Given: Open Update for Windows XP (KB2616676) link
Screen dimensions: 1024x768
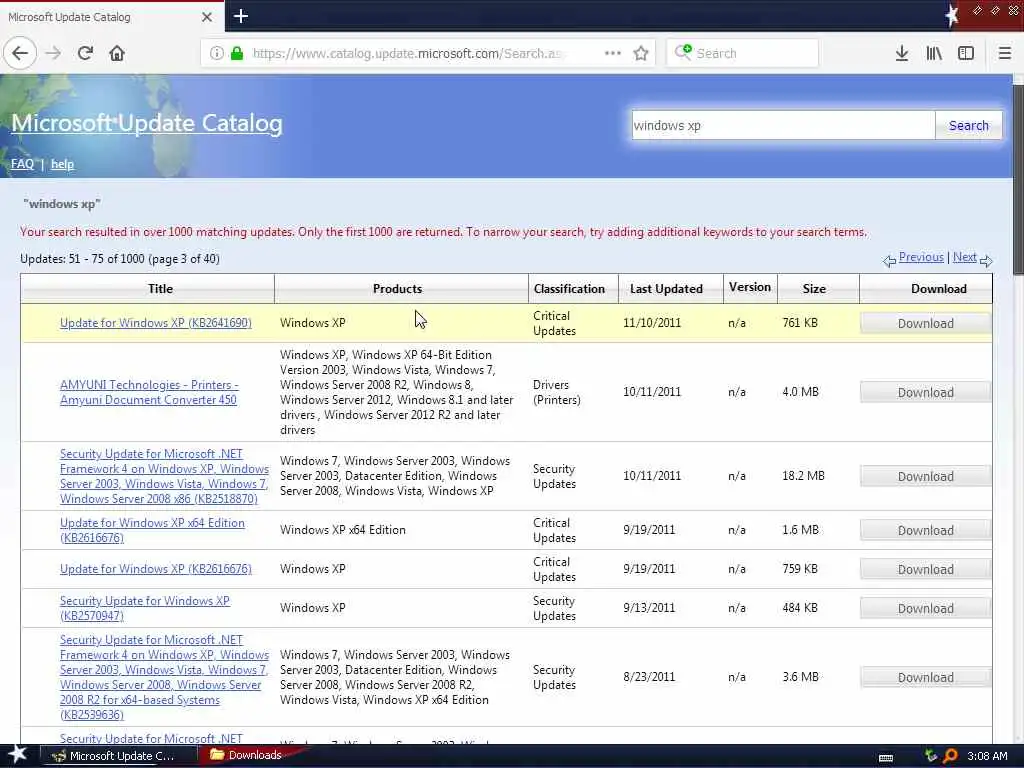Looking at the screenshot, I should (155, 569).
